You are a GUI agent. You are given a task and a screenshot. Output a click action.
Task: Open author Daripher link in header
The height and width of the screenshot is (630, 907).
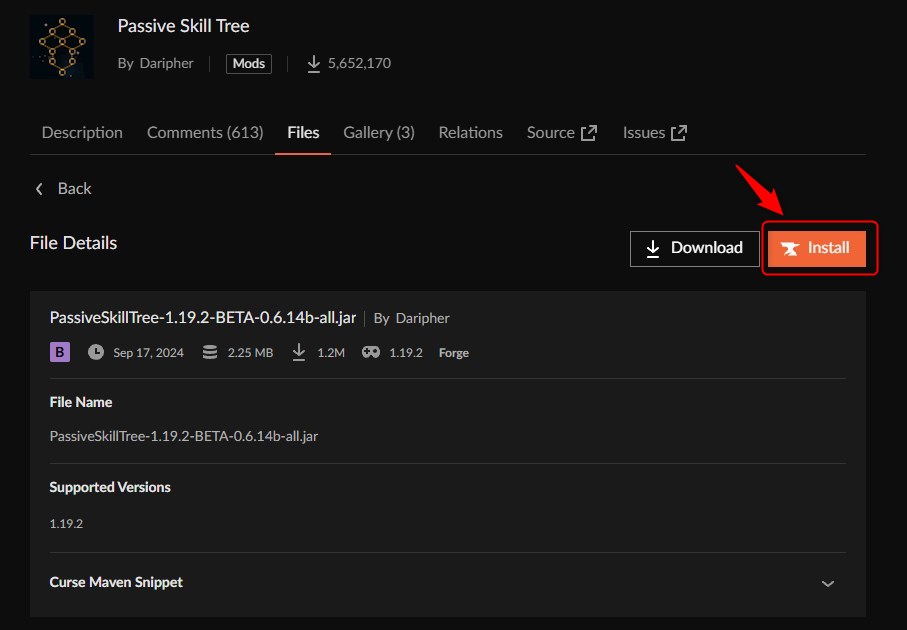point(167,63)
